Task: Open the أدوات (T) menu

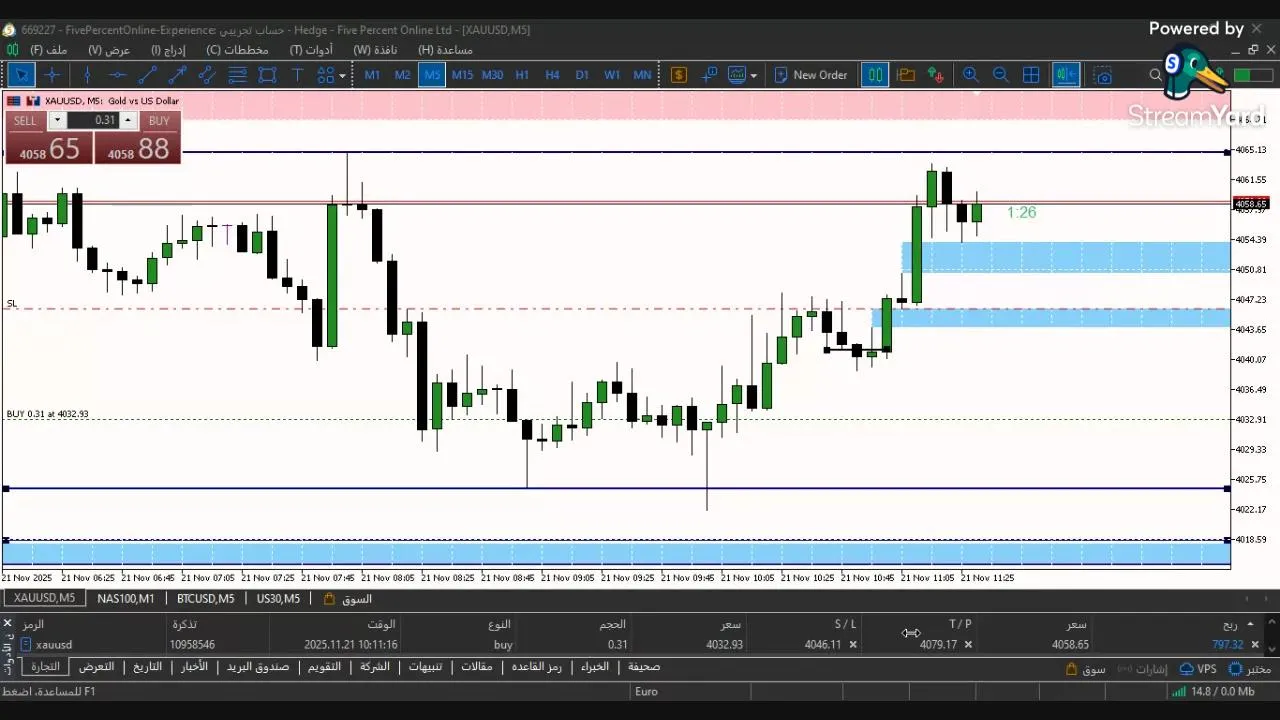Action: pyautogui.click(x=311, y=50)
